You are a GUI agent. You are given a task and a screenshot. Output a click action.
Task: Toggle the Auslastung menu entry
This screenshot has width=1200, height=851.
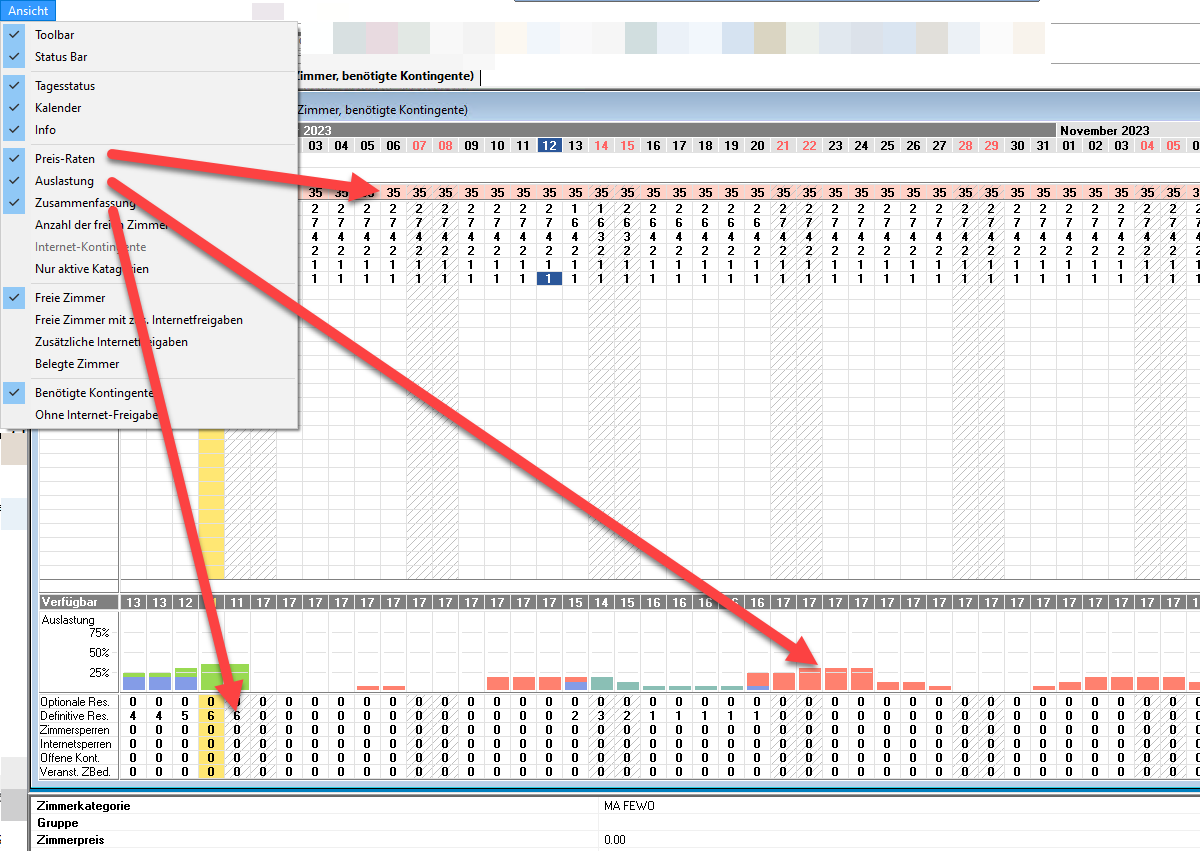point(64,181)
